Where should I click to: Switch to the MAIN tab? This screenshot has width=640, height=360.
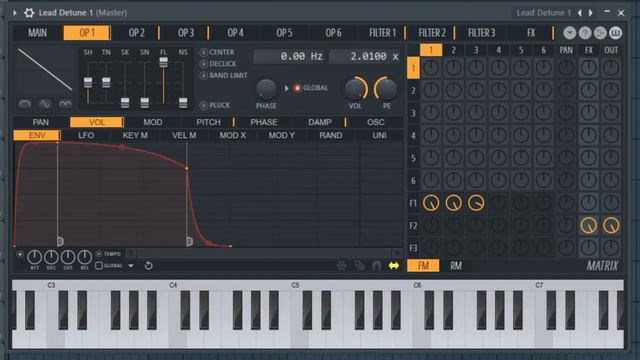pos(38,33)
